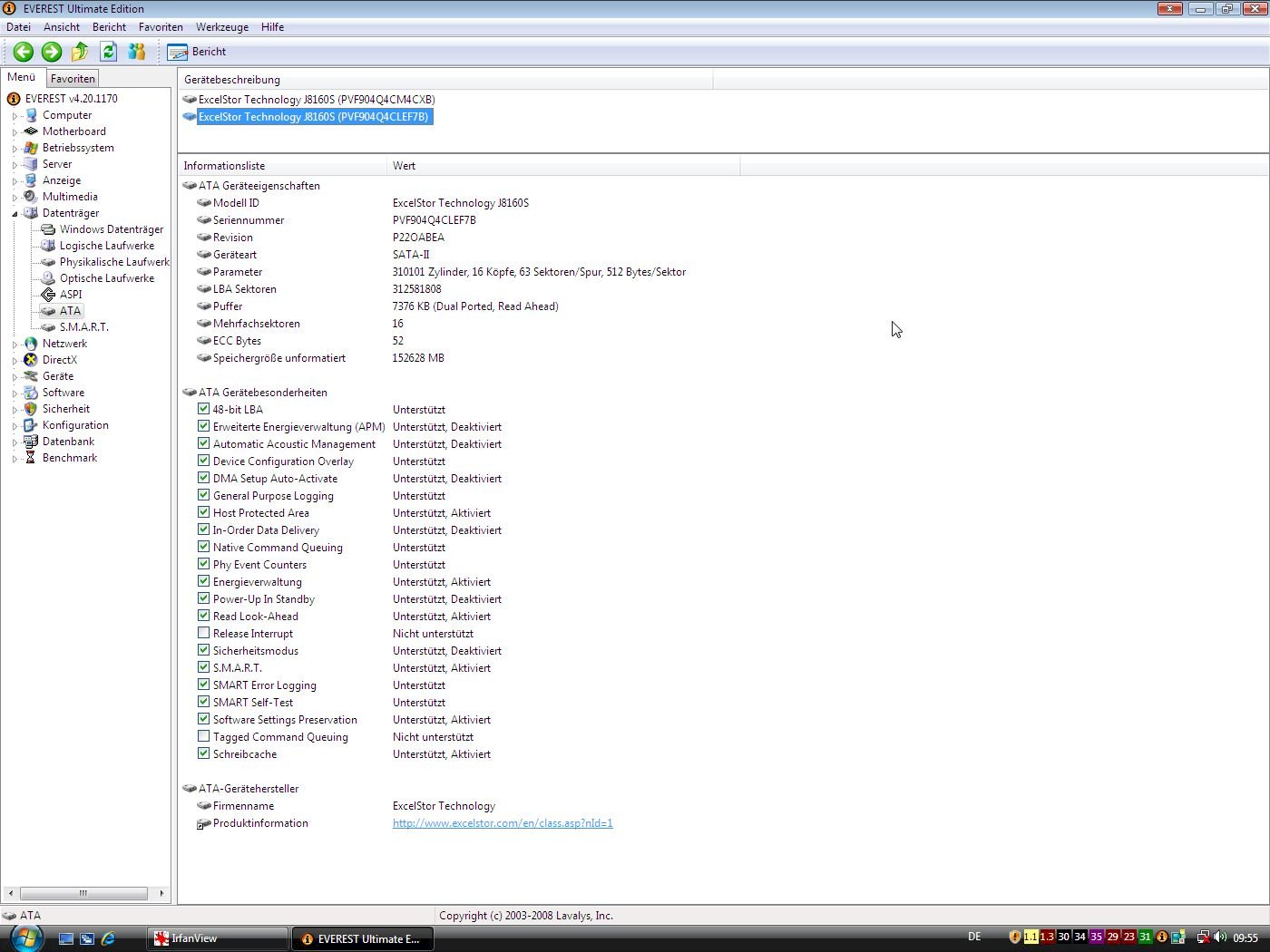Click the green Forward arrow toolbar icon
Viewport: 1270px width, 952px height.
click(52, 52)
